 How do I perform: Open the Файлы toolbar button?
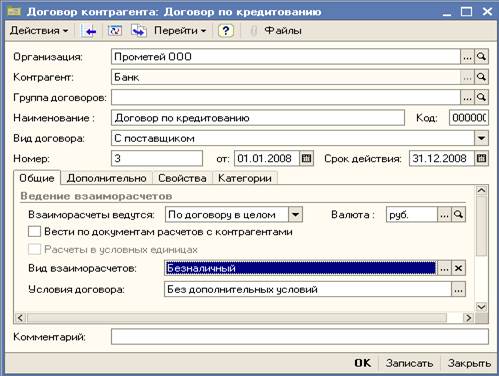coord(283,31)
